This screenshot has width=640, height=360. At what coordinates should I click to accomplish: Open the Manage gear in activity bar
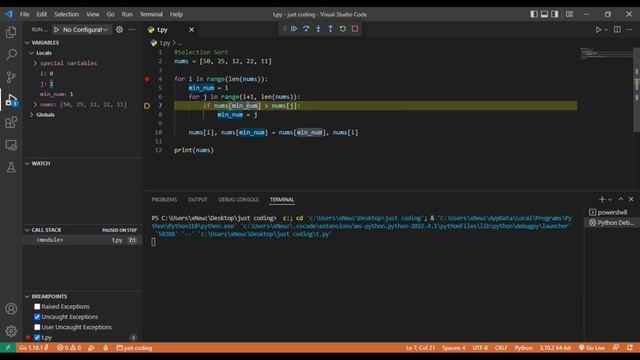pyautogui.click(x=11, y=331)
